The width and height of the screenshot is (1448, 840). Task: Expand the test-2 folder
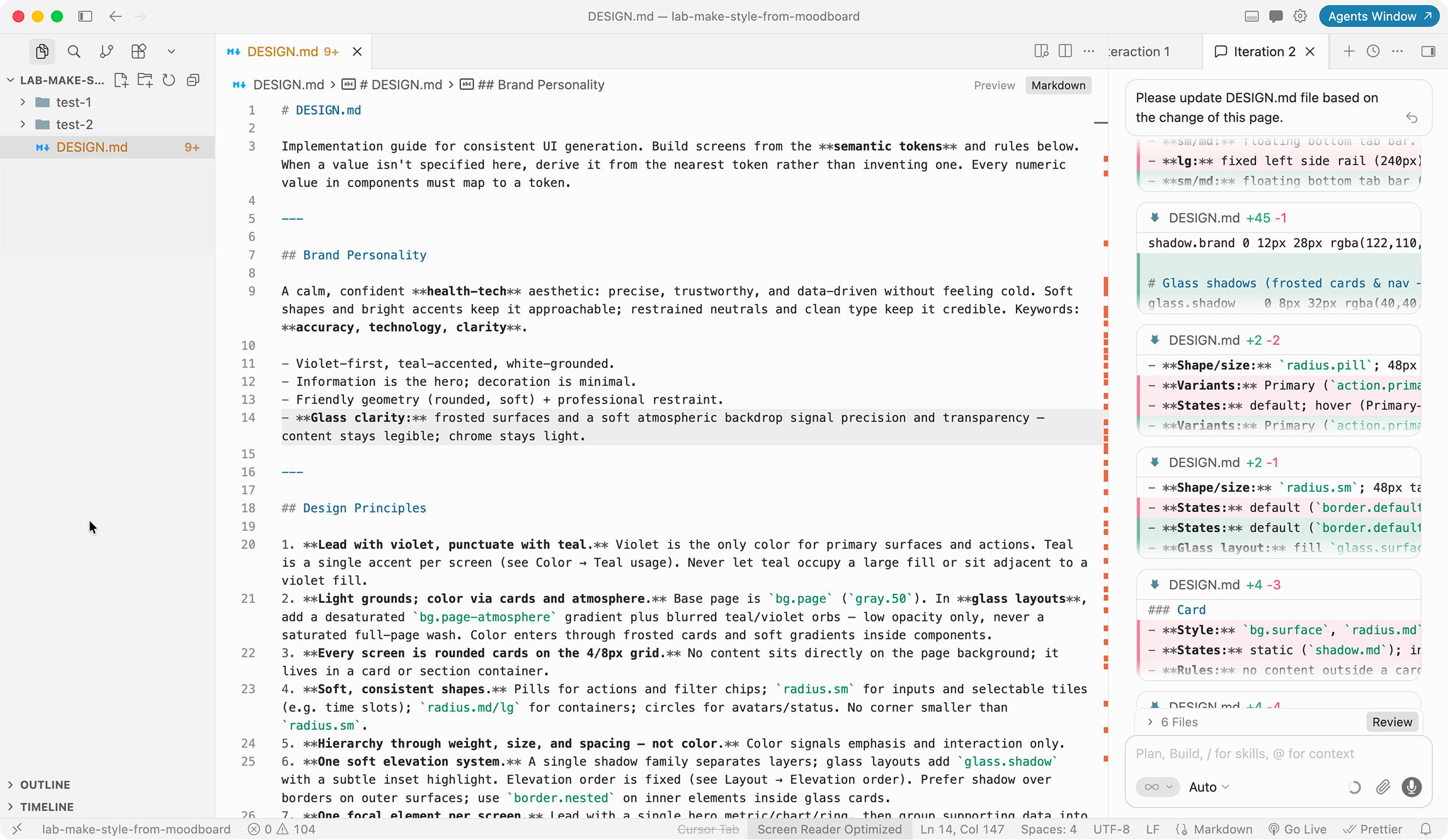107,124
